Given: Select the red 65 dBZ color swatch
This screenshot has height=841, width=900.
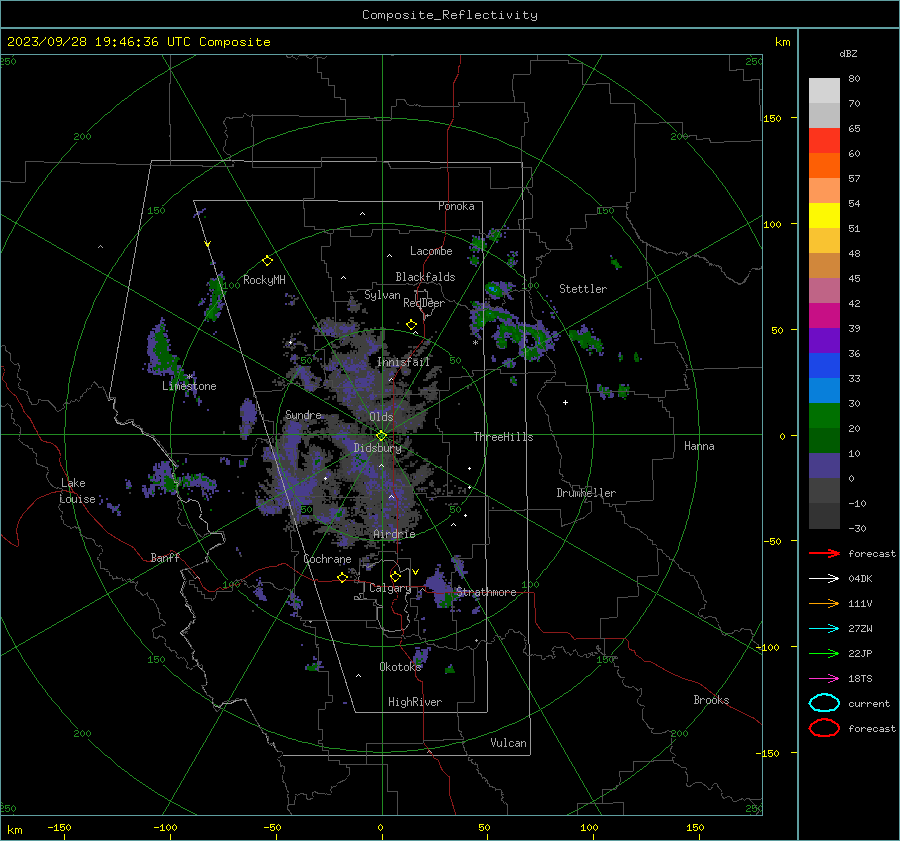Looking at the screenshot, I should coord(824,140).
